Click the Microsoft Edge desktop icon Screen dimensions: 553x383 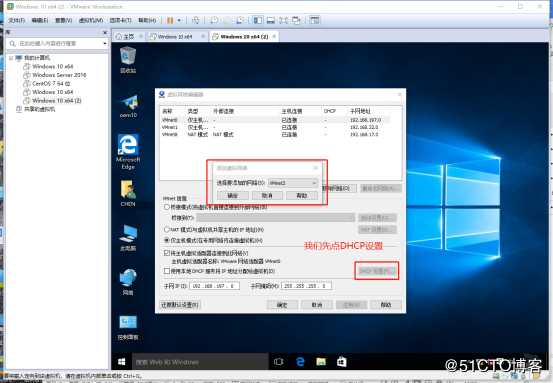coord(128,152)
